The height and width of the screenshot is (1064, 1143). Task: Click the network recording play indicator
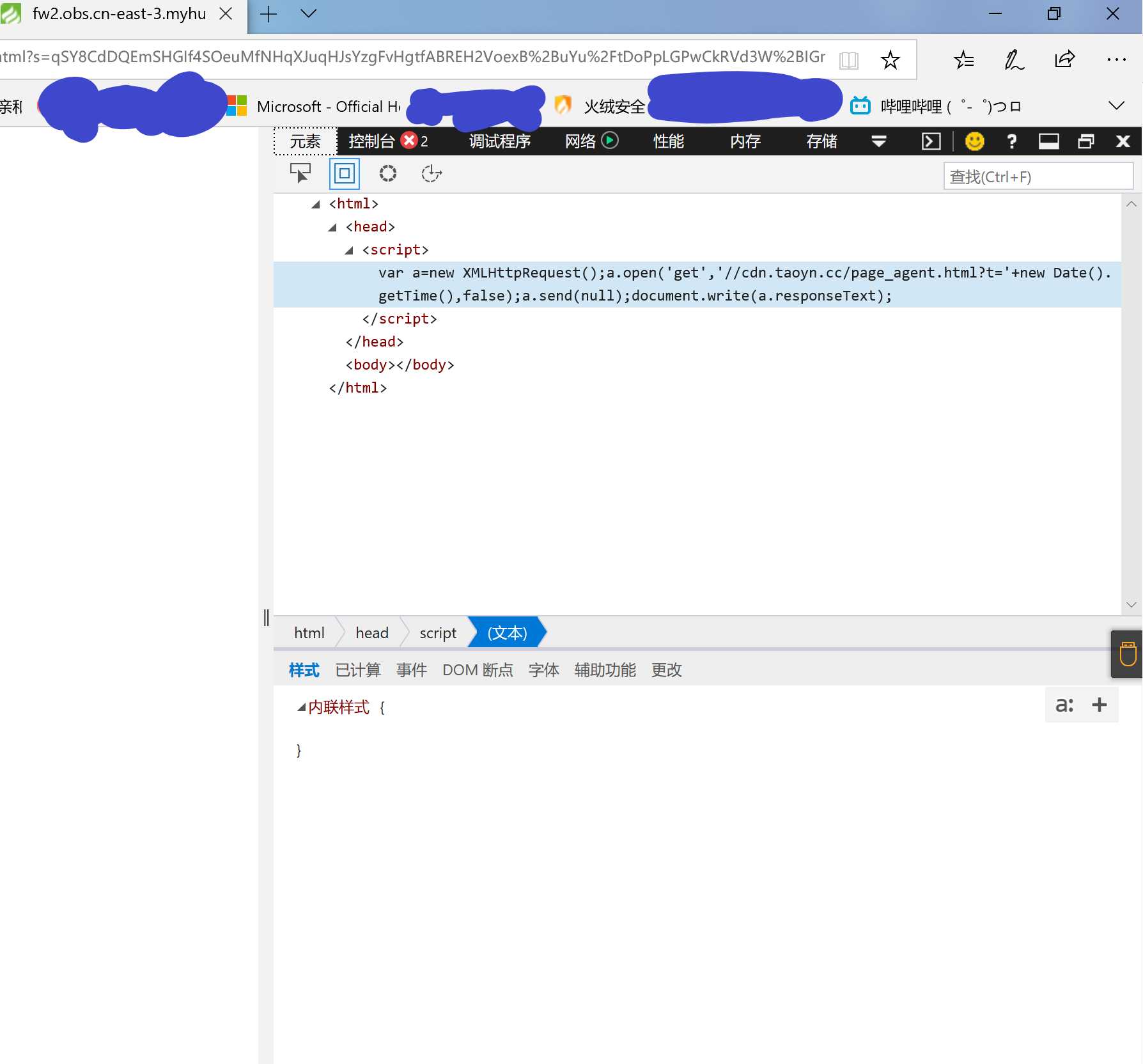pos(610,140)
